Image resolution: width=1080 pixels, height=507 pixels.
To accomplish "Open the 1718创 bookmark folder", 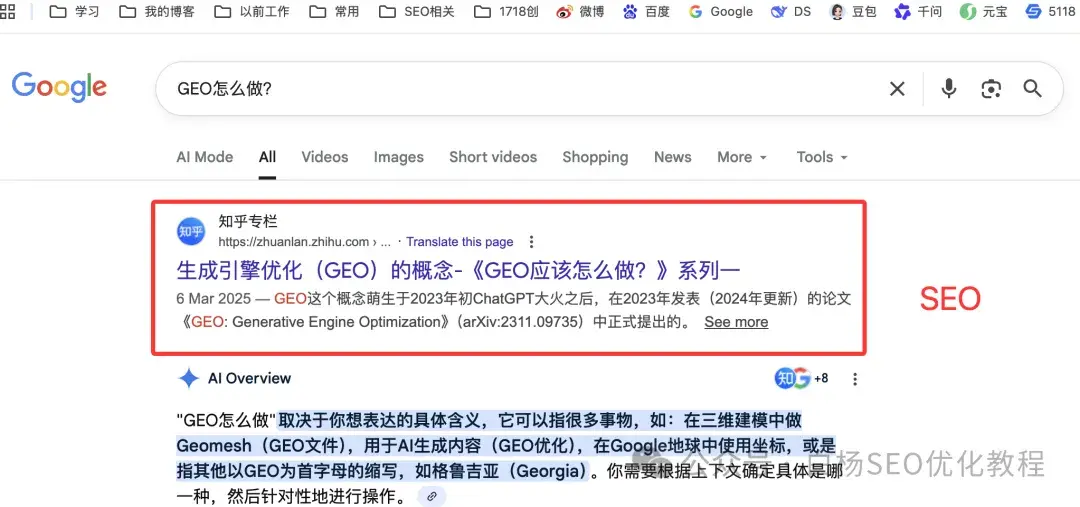I will point(507,12).
